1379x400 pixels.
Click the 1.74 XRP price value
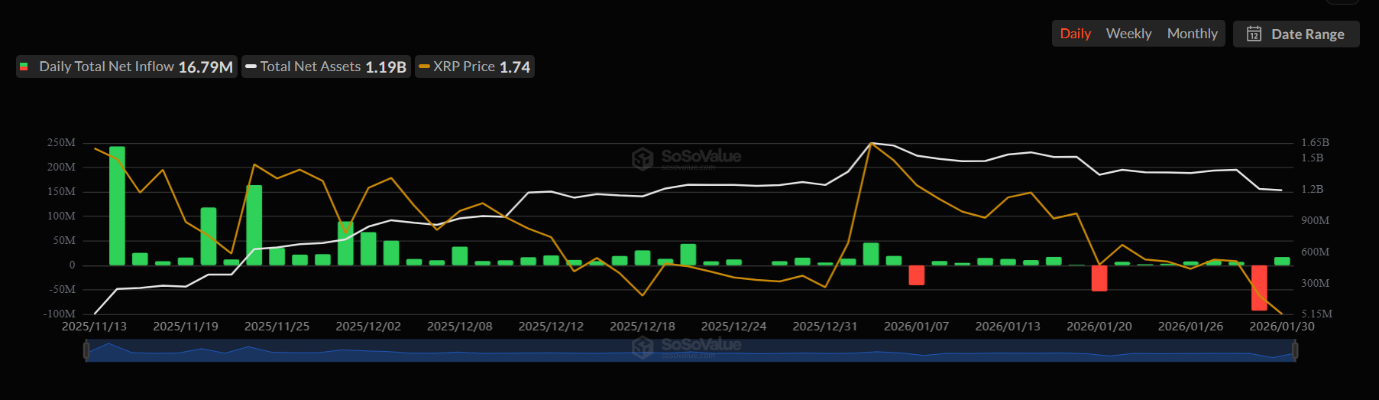point(515,67)
